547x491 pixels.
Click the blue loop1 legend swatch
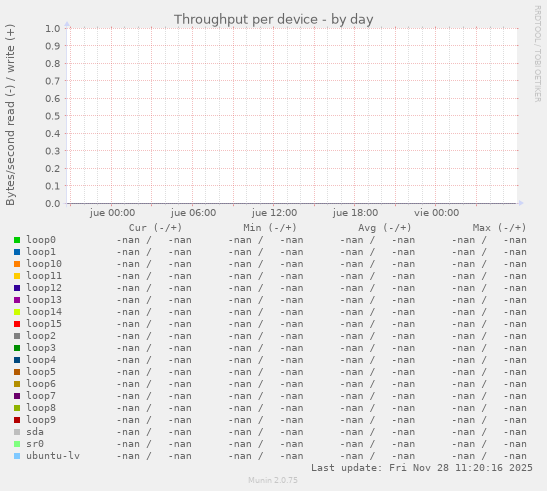17,252
